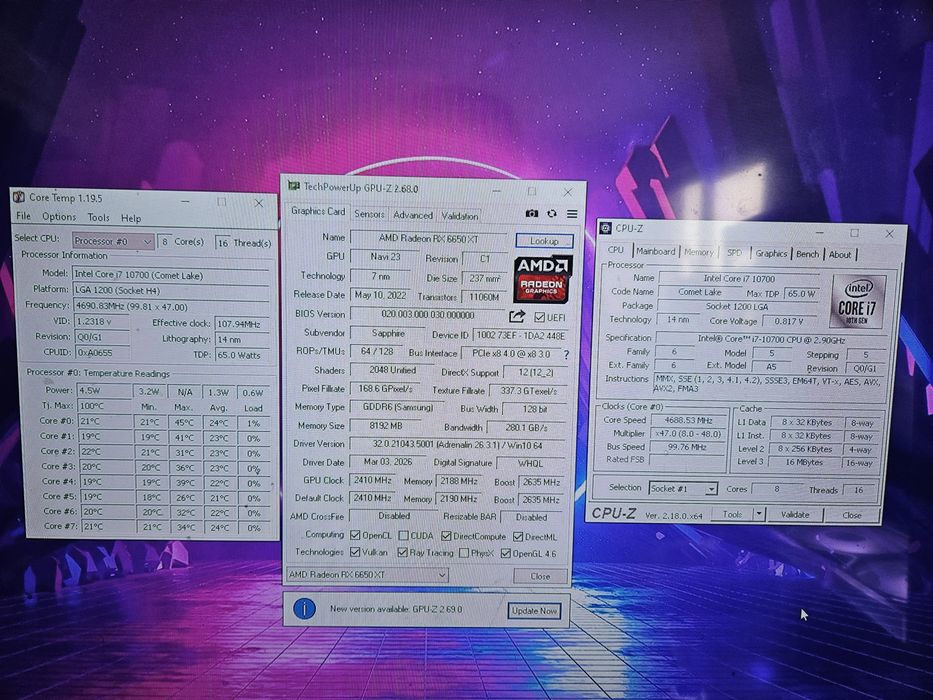Open the Socket #1 selection dropdown
This screenshot has height=700, width=933.
(x=682, y=489)
